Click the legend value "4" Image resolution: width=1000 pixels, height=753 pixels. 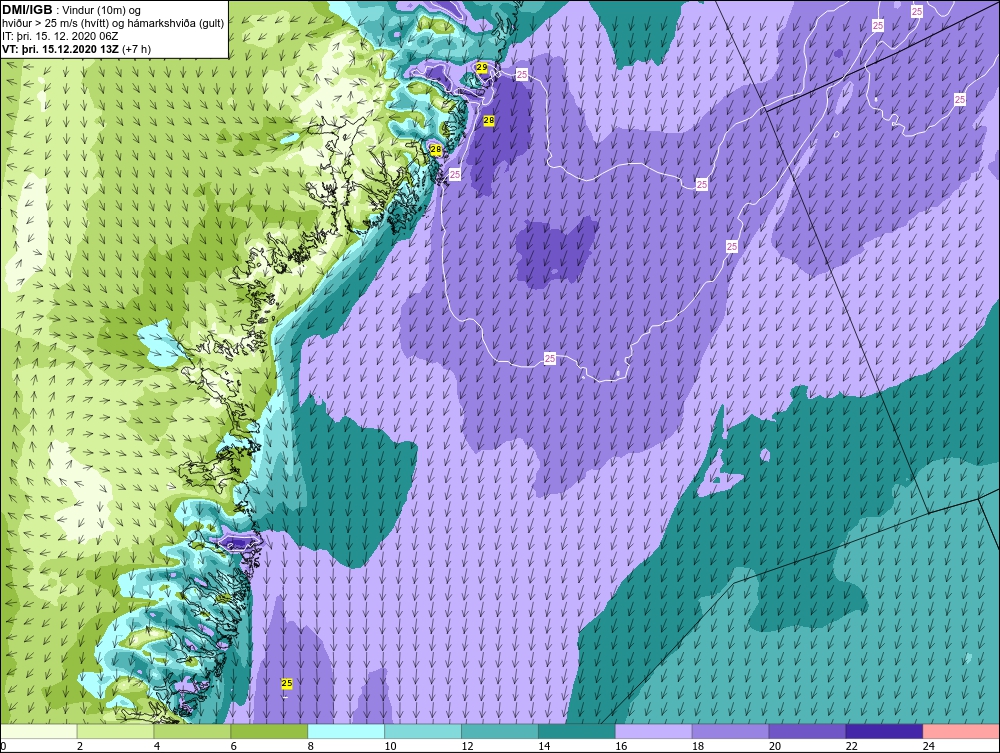[x=157, y=746]
